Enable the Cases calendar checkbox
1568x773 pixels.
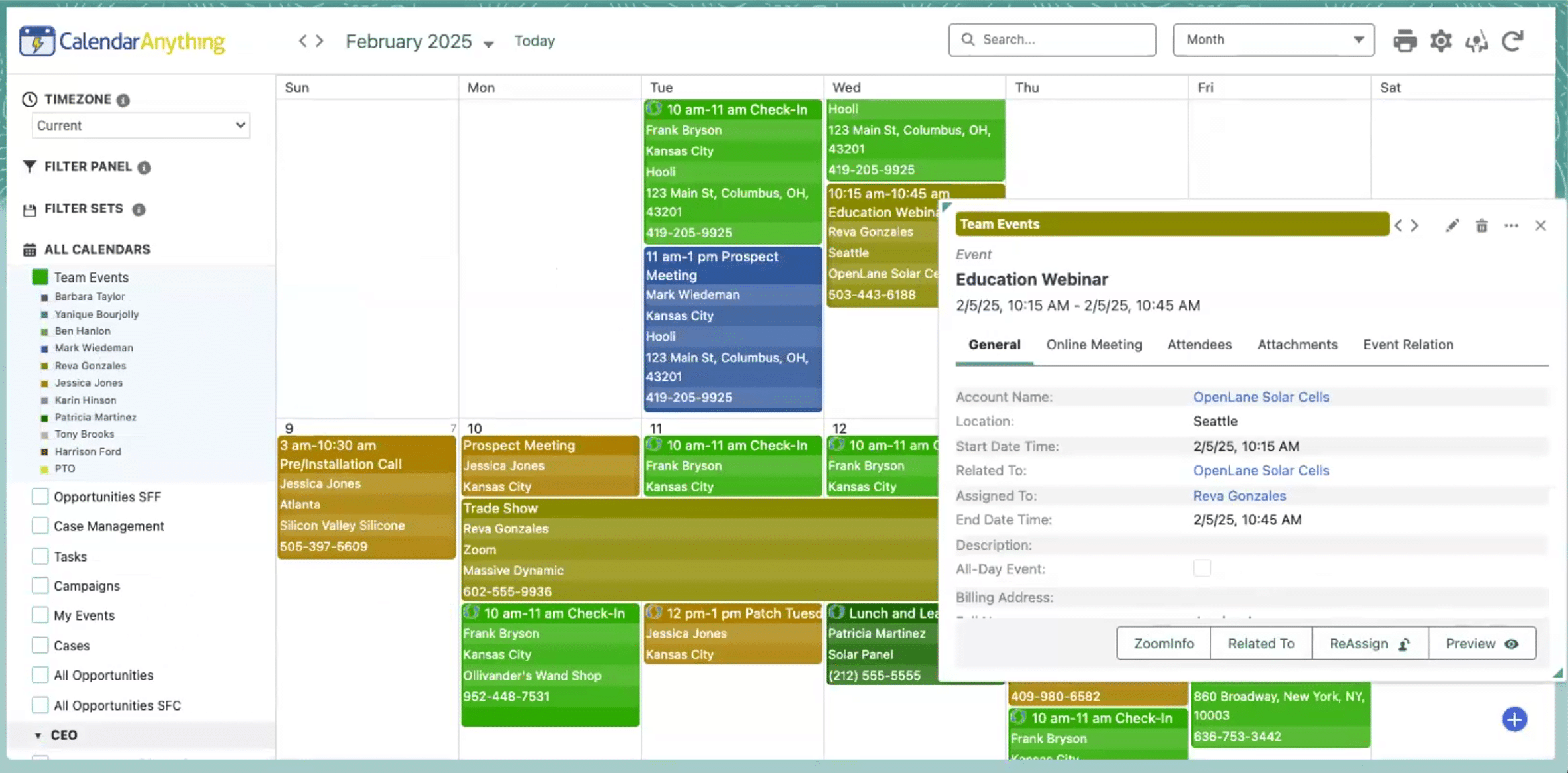40,645
